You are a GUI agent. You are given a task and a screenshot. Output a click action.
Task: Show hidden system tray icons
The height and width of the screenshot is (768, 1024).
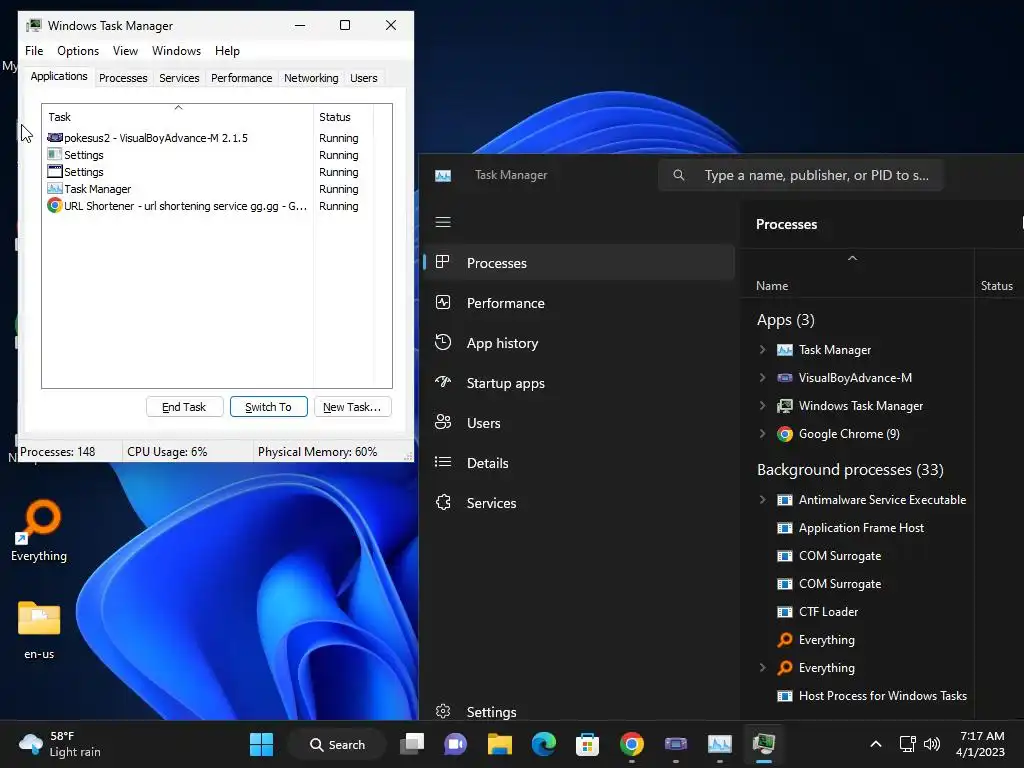click(x=876, y=744)
